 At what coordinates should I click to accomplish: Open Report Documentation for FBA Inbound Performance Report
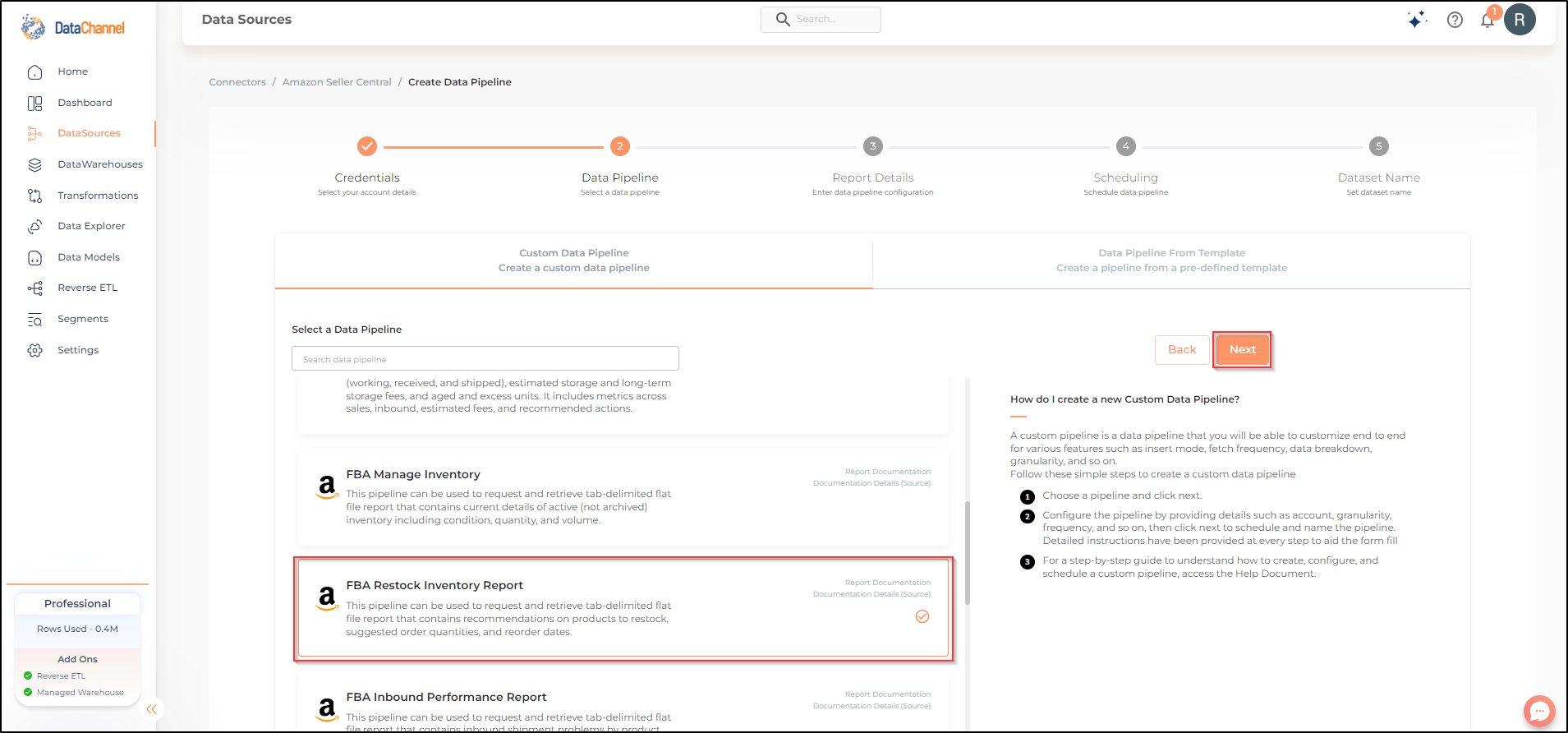click(x=888, y=694)
